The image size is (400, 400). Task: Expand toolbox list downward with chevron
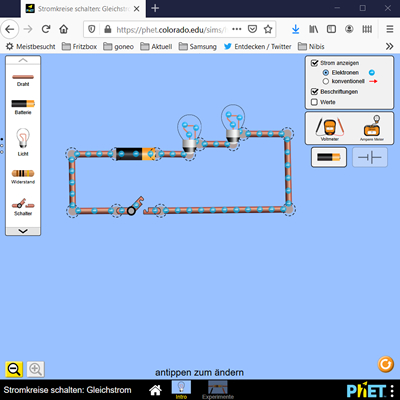(23, 231)
